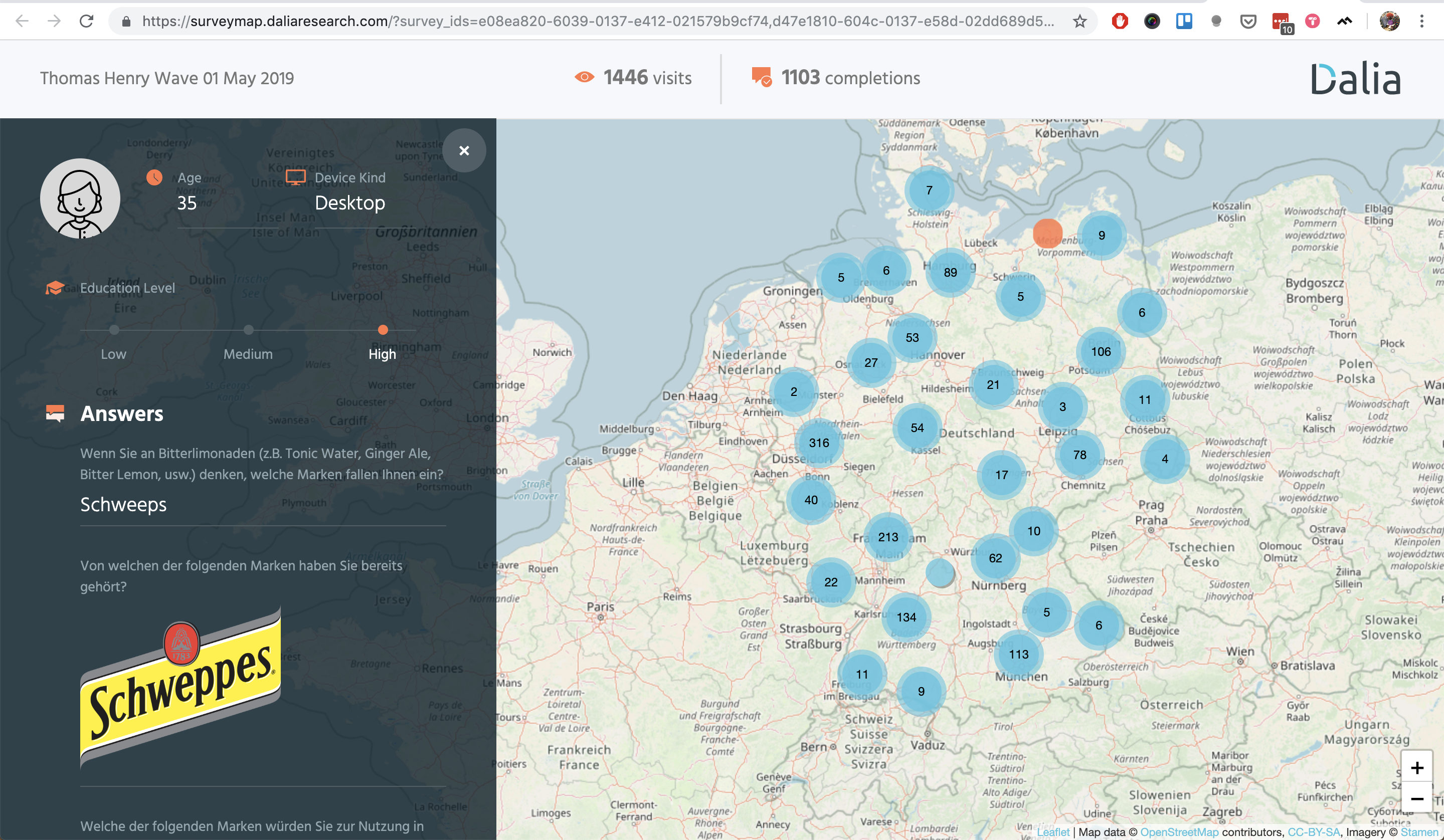Open the Chrome three-dot menu

(x=1421, y=21)
